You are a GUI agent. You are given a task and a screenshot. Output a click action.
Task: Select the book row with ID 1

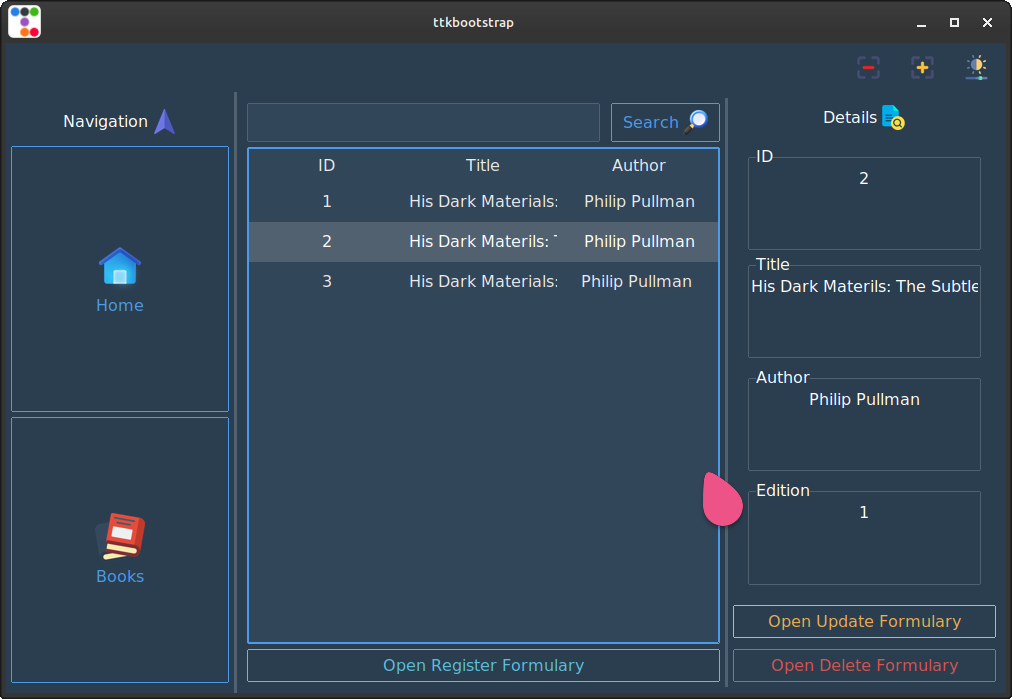[x=483, y=202]
